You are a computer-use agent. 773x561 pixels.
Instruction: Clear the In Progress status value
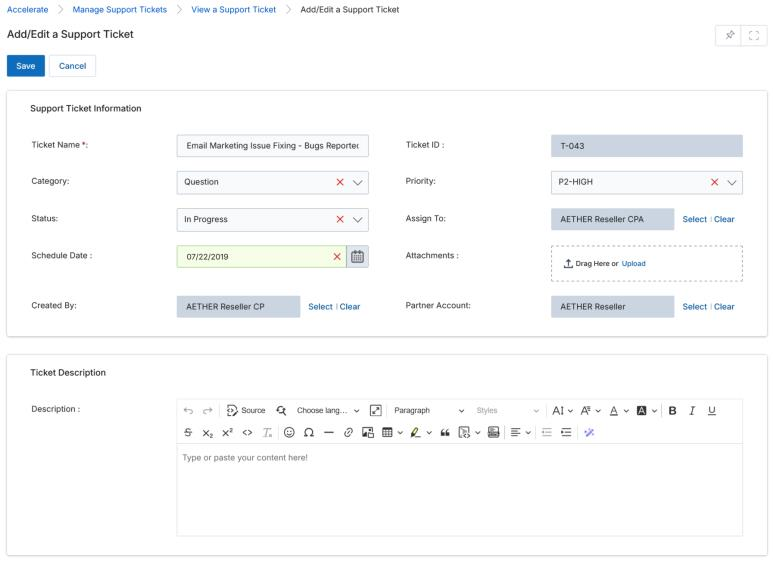pyautogui.click(x=340, y=219)
